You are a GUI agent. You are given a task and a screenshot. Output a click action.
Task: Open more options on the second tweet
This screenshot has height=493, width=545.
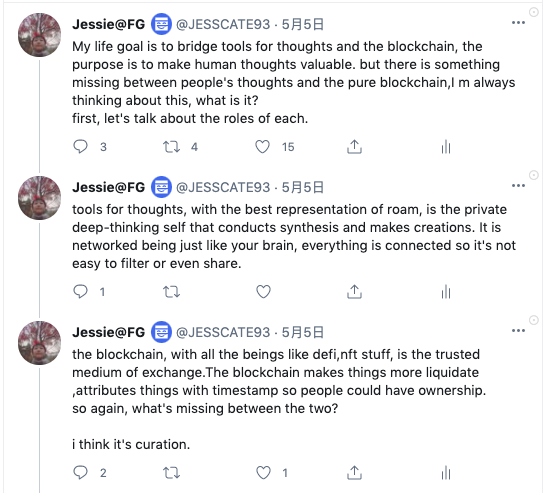point(518,186)
